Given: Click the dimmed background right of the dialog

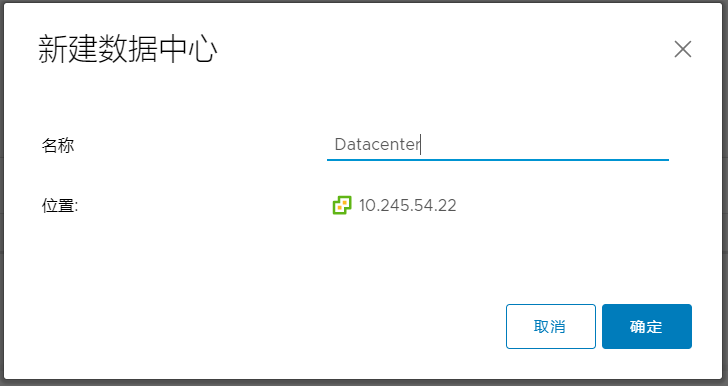Looking at the screenshot, I should click(725, 193).
